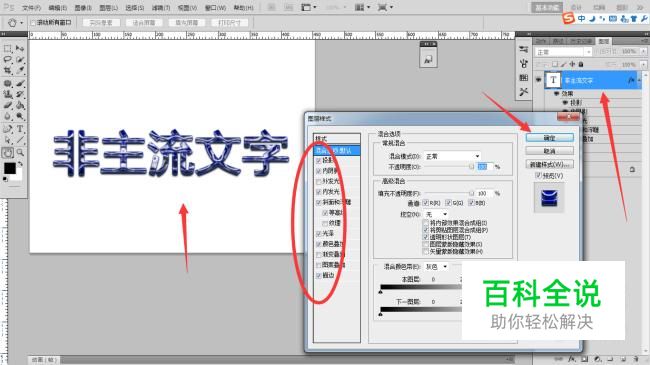Expand workspace switcher double-arrow
Screen dimensions: 650x365
click(x=640, y=7)
